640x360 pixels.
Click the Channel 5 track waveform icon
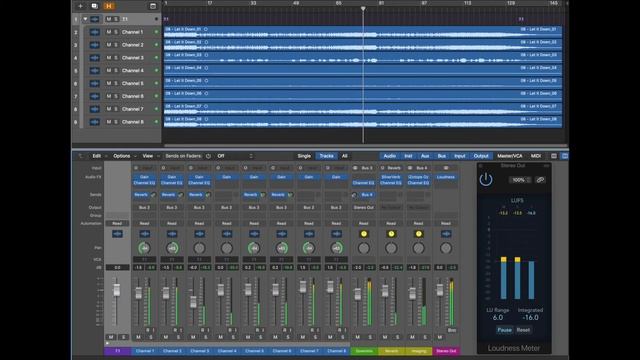pos(94,83)
